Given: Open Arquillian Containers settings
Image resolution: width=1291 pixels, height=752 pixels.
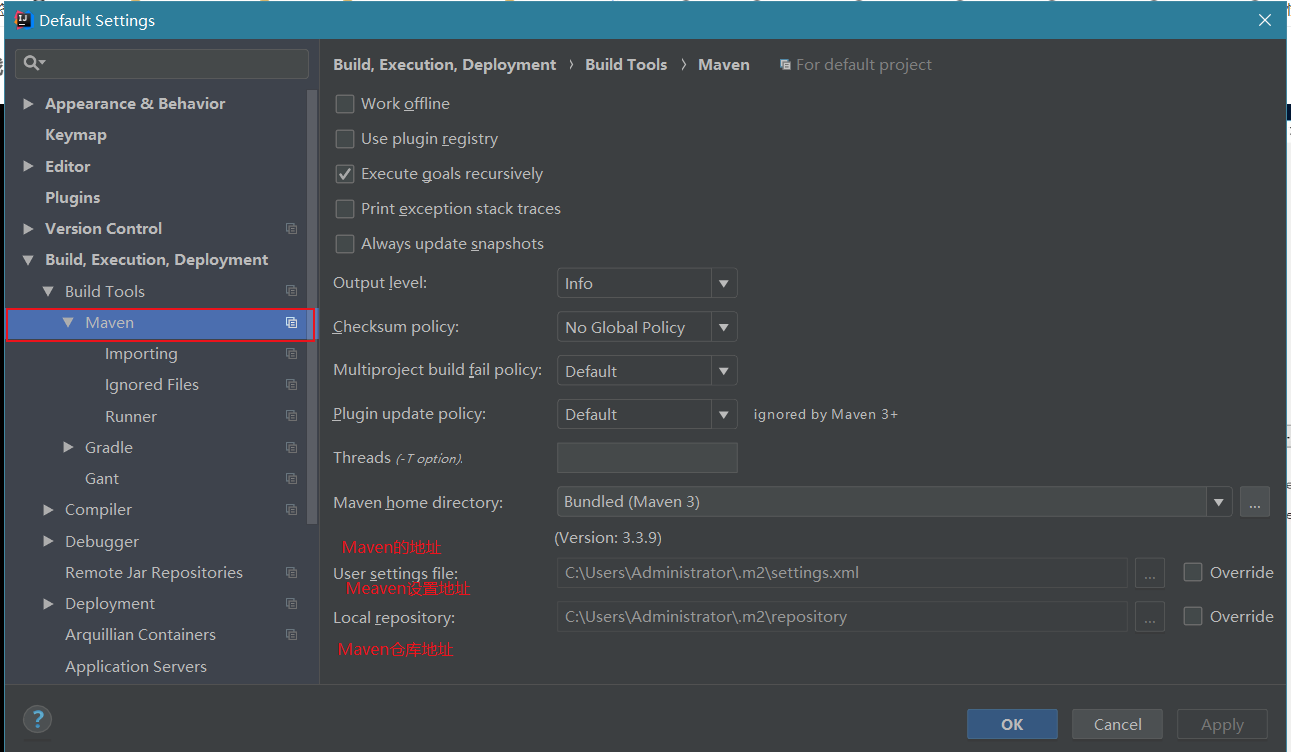Looking at the screenshot, I should pos(140,635).
